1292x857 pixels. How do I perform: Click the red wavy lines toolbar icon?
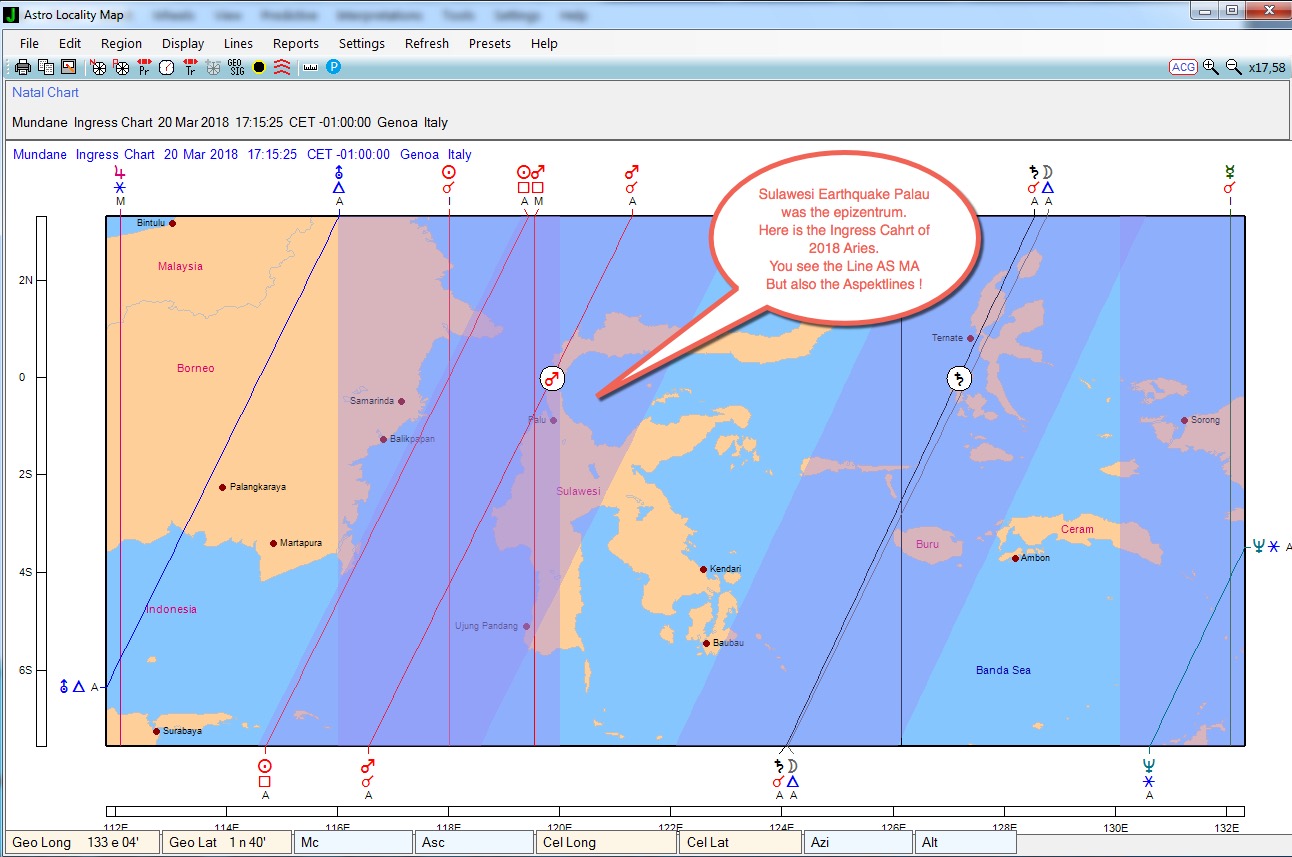coord(282,67)
